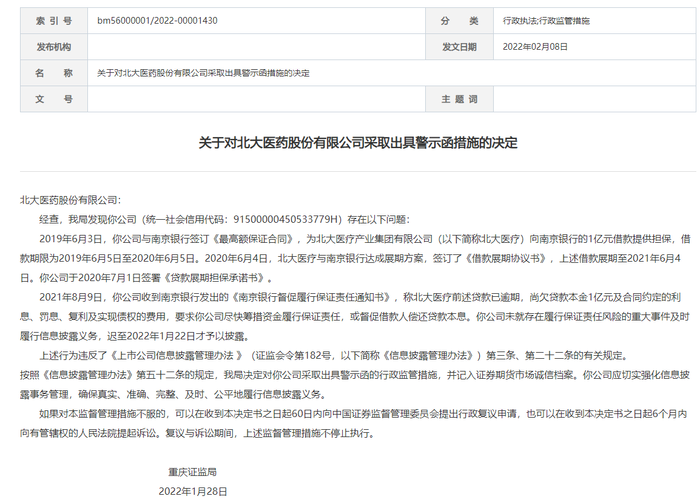
Task: Click the 发布机构 label cell
Action: (54, 47)
